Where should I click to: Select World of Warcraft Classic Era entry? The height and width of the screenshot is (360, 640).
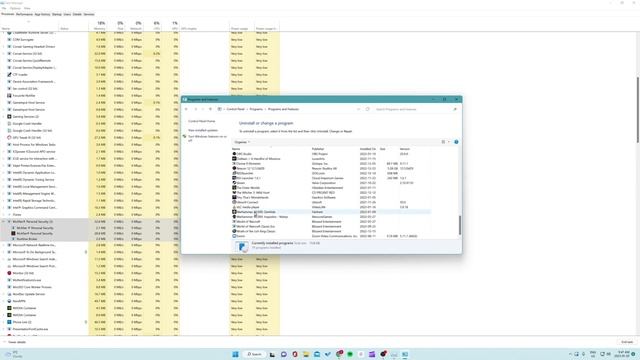click(331, 227)
